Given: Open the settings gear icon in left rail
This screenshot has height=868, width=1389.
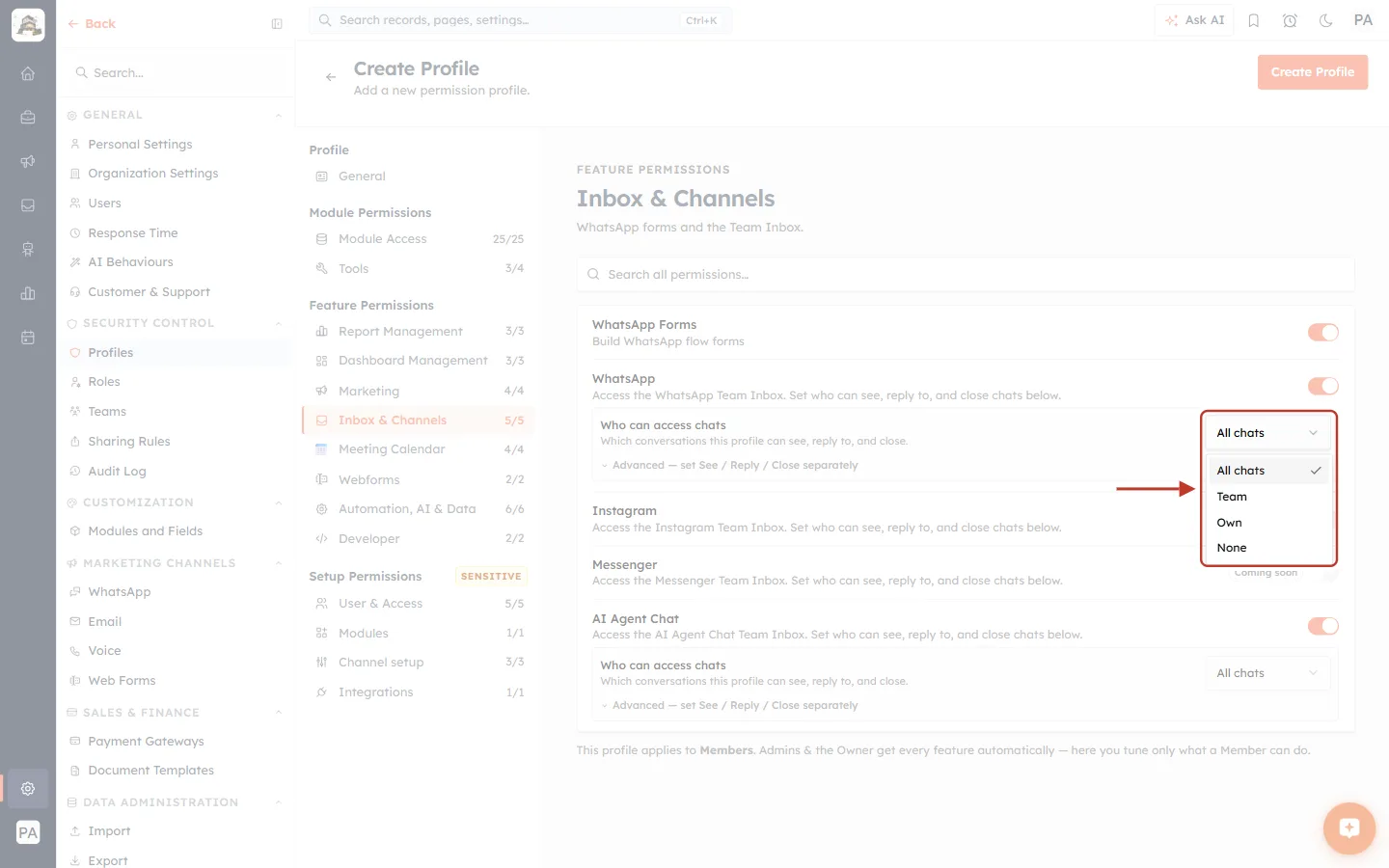Looking at the screenshot, I should [28, 788].
